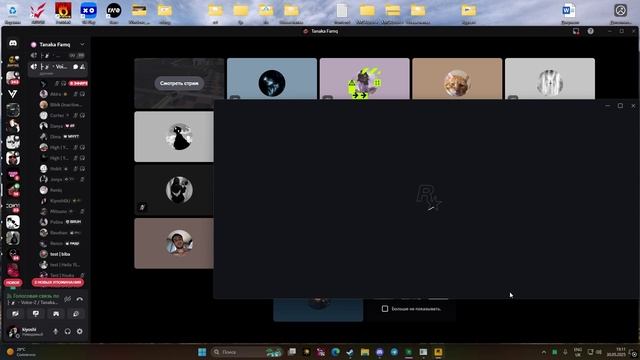
Task: Open the black-and-white icon server above the silhouette server
Action: 13,222
